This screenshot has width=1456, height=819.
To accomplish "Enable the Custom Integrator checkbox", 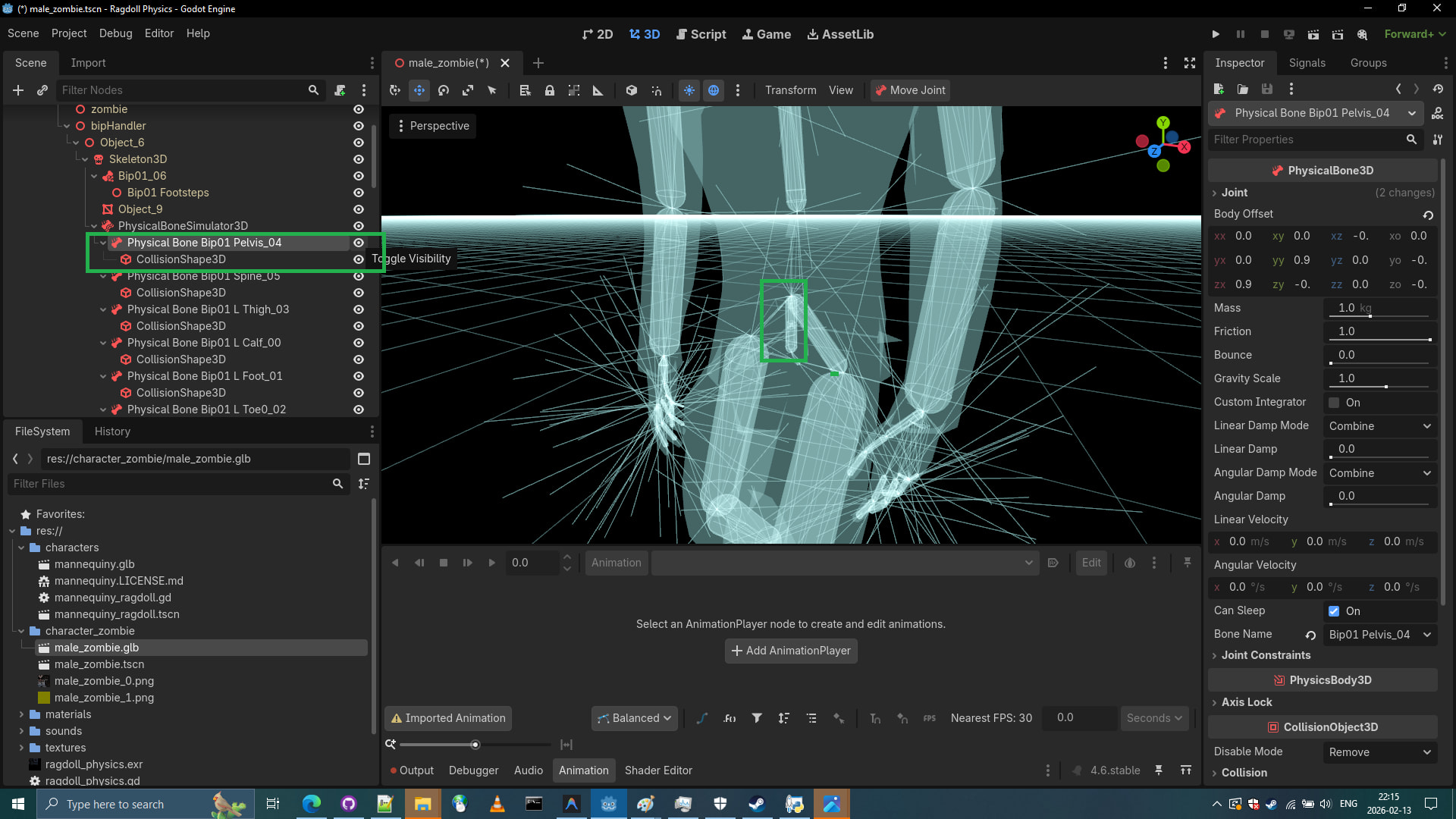I will 1334,403.
